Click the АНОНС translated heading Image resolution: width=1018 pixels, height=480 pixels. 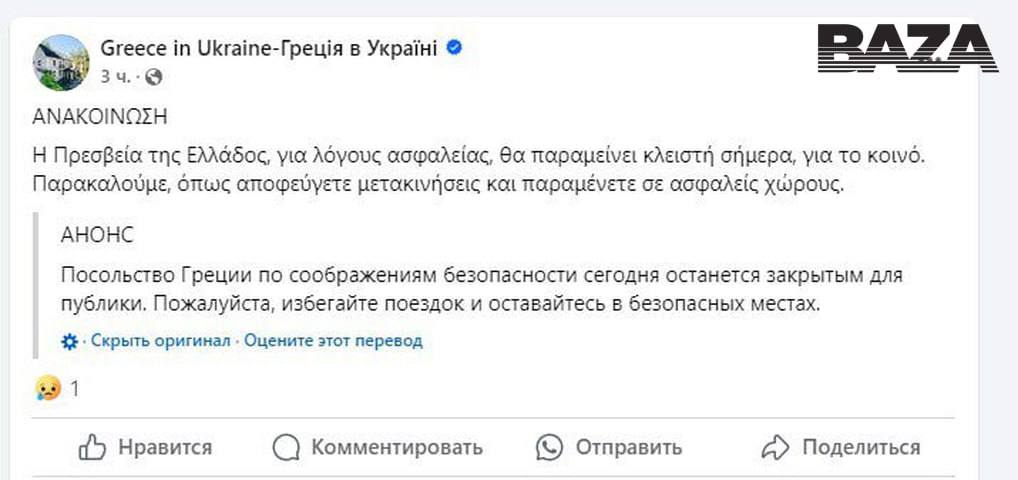[97, 235]
